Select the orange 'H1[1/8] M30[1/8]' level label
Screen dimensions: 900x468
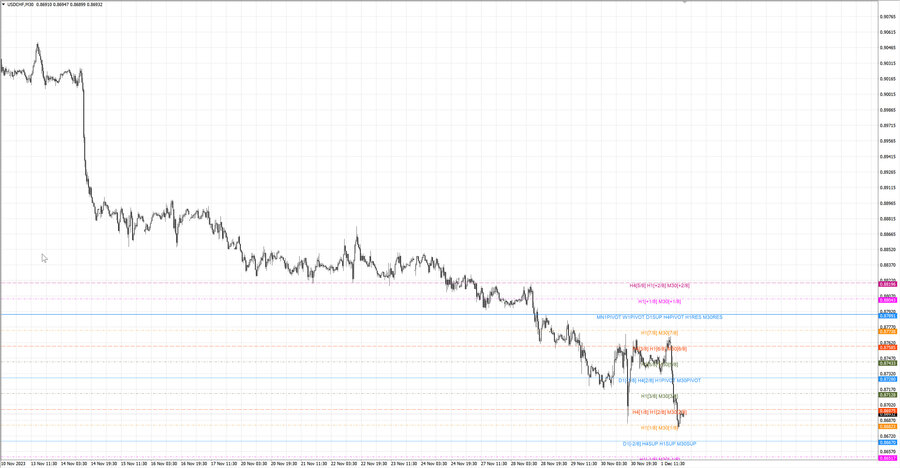(659, 428)
